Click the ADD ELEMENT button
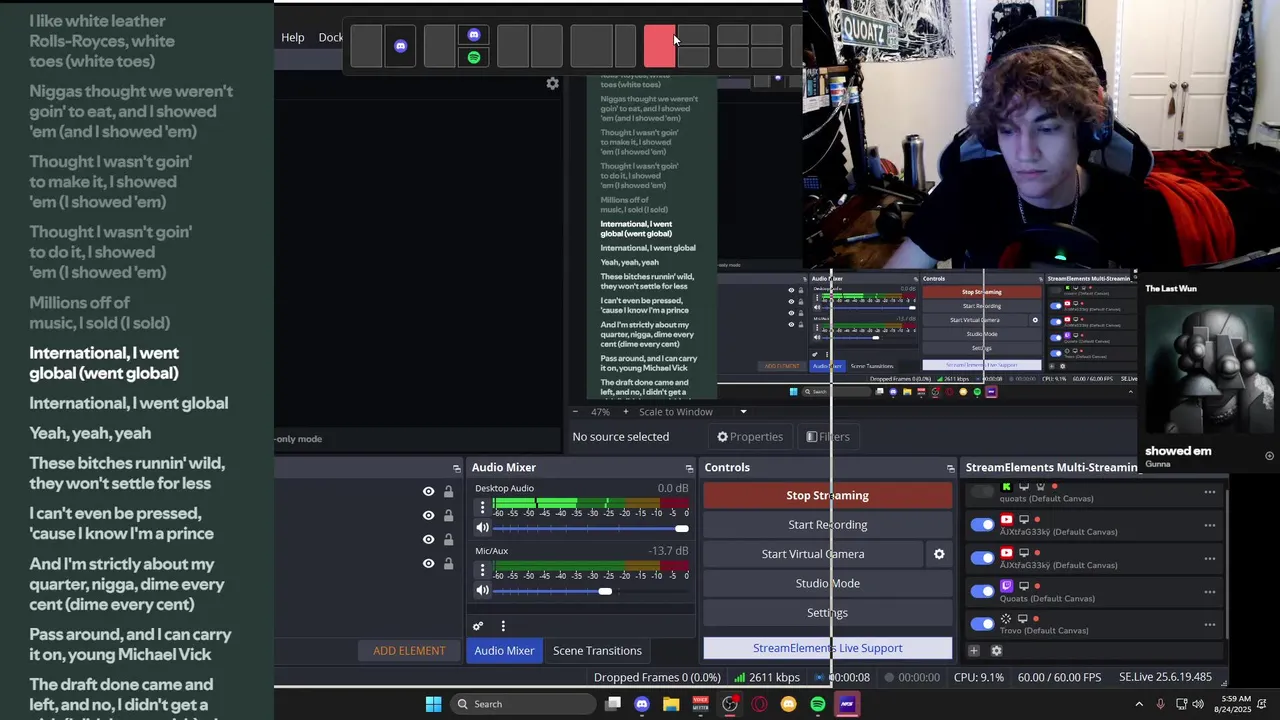 tap(409, 651)
